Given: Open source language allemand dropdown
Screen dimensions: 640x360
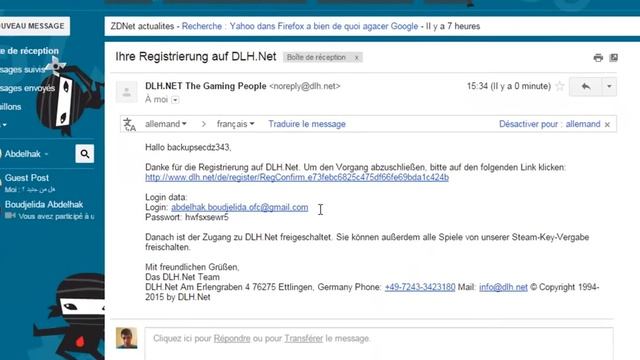Looking at the screenshot, I should pyautogui.click(x=166, y=124).
